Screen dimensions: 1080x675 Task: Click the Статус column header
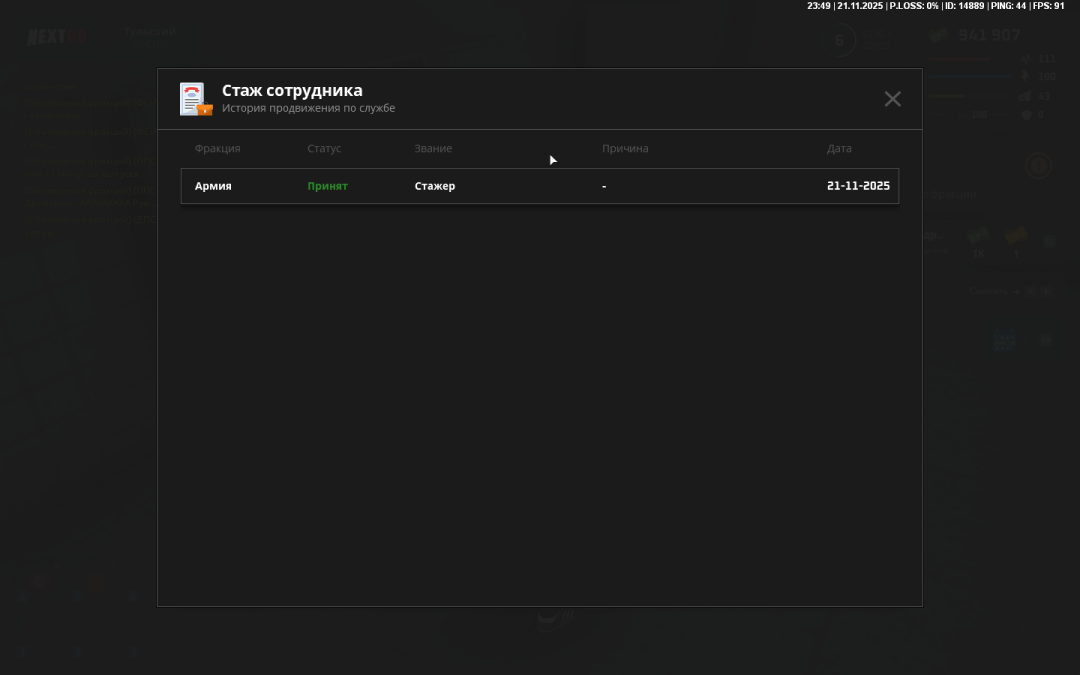324,149
